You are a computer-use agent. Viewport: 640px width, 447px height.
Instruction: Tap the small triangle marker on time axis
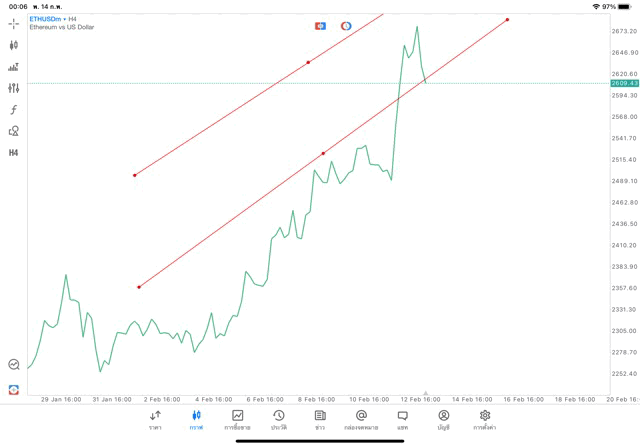[426, 393]
